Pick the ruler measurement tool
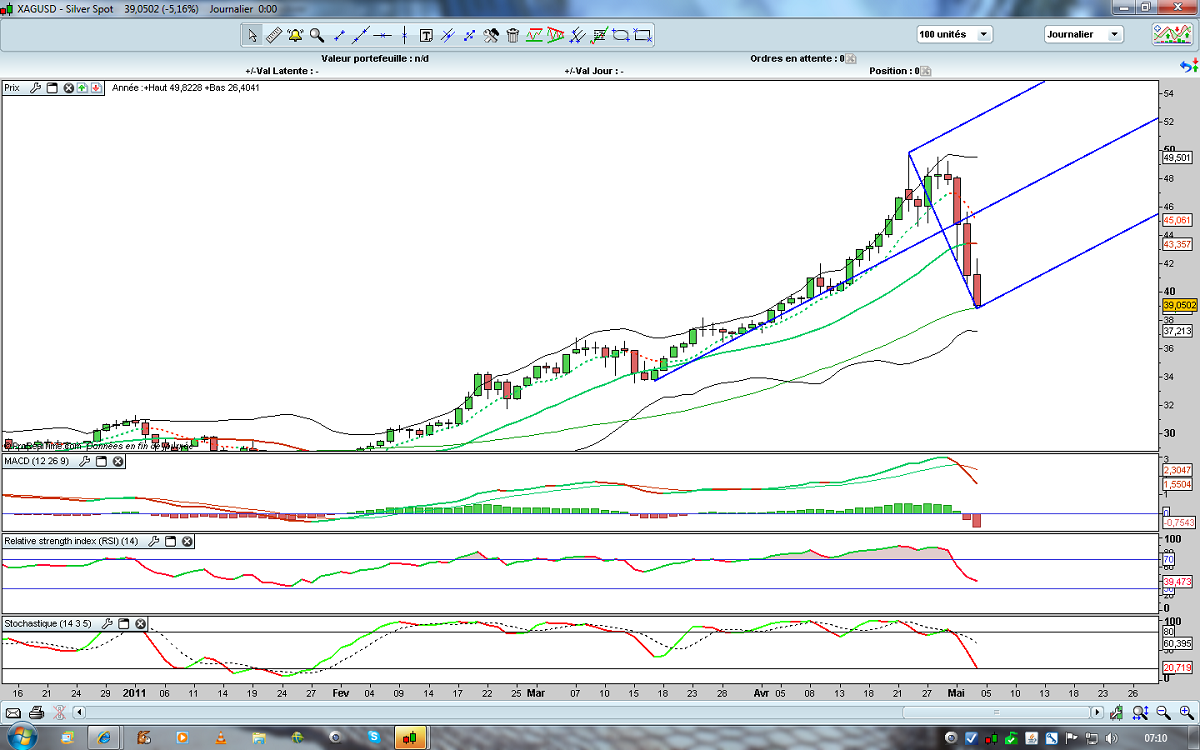Screen dimensions: 1200x750 tap(273, 35)
